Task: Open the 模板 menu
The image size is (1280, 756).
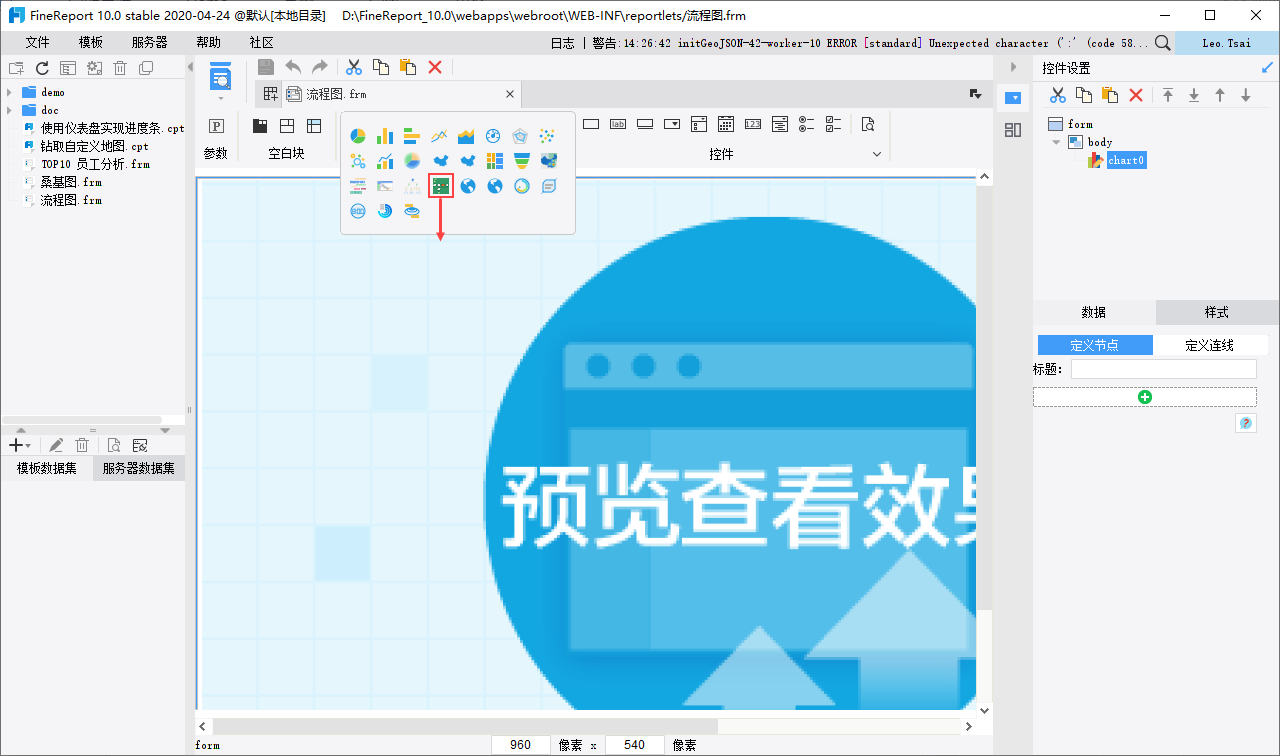Action: (91, 43)
